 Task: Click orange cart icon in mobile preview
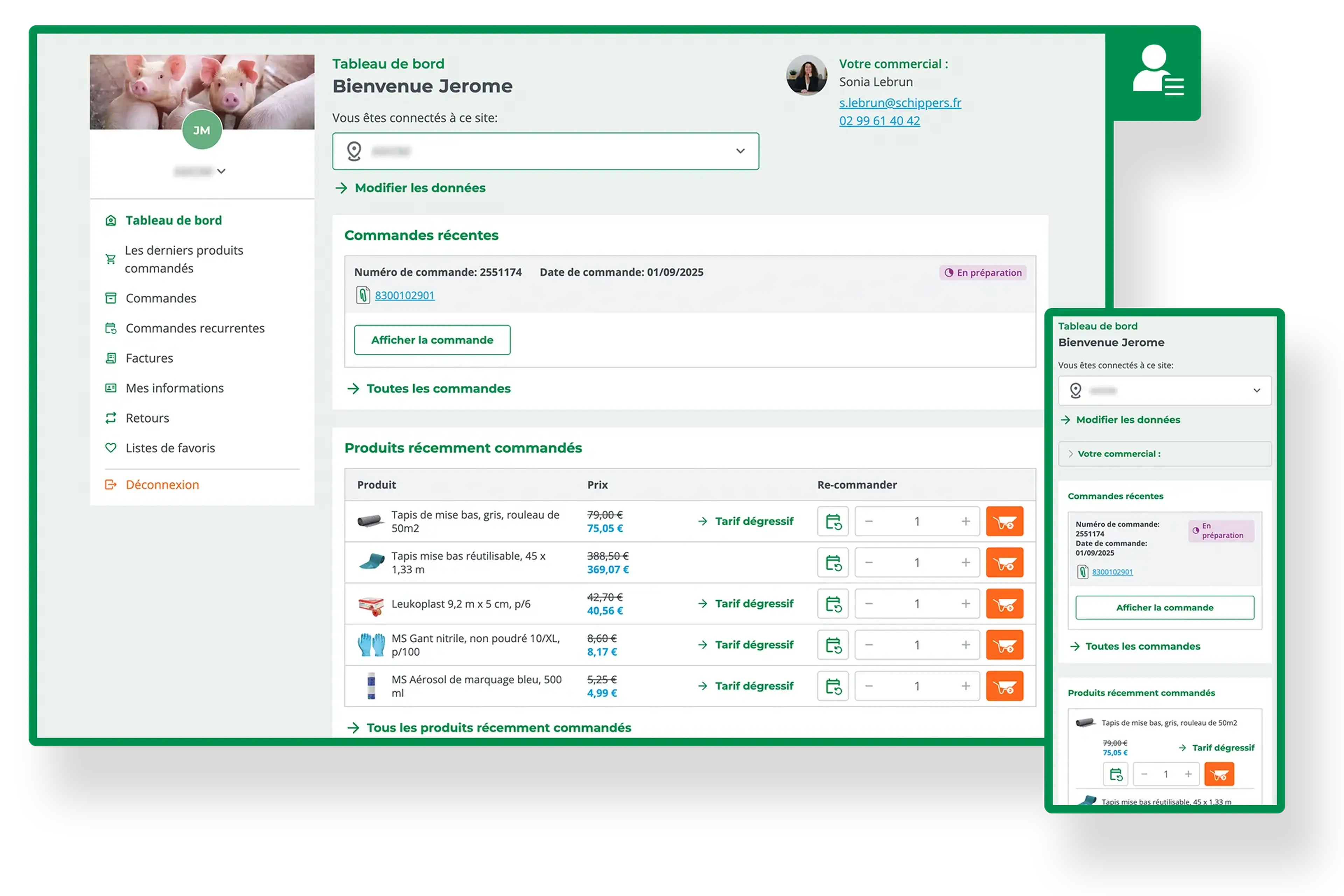pos(1219,774)
